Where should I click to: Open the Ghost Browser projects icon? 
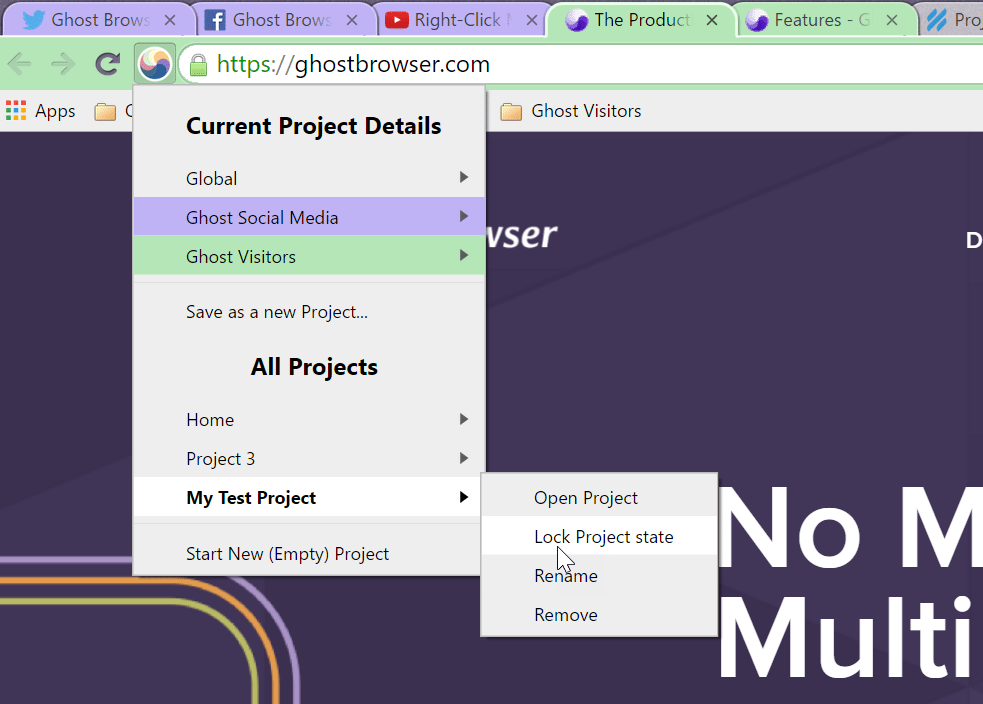tap(155, 63)
